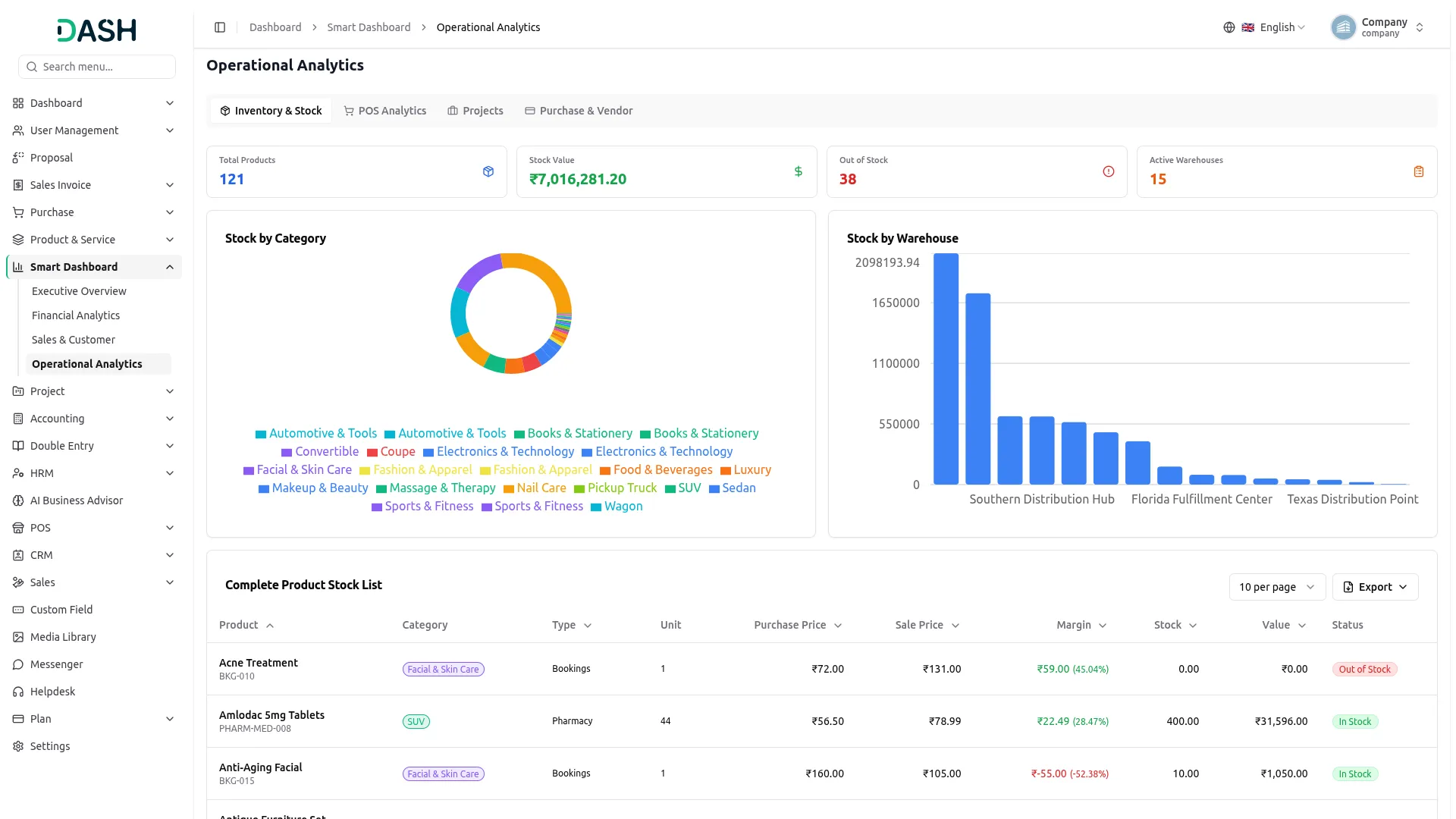This screenshot has height=819, width=1456.
Task: Click the Helpdesk headset icon
Action: point(18,692)
